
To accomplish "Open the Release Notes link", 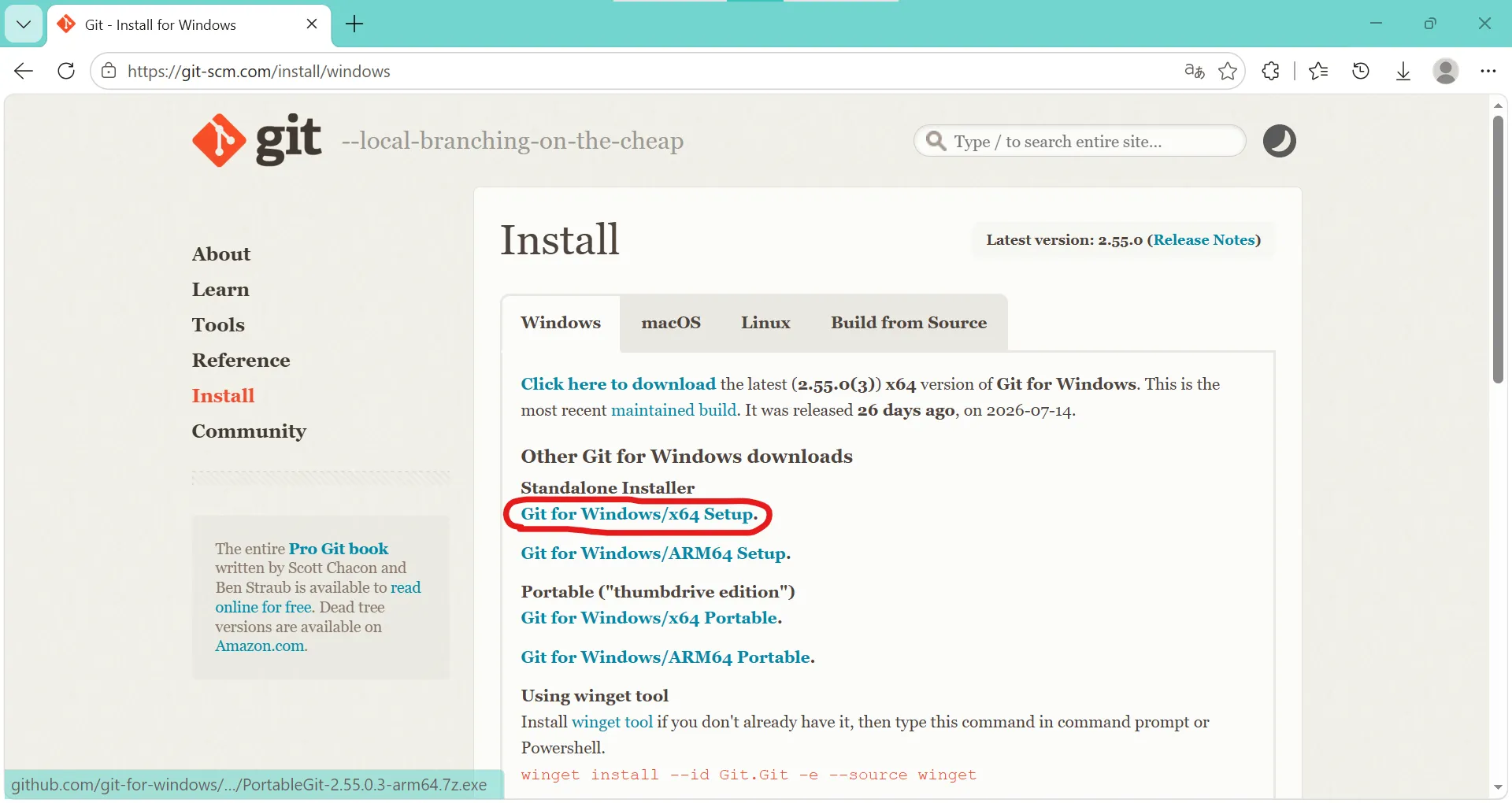I will pyautogui.click(x=1203, y=240).
